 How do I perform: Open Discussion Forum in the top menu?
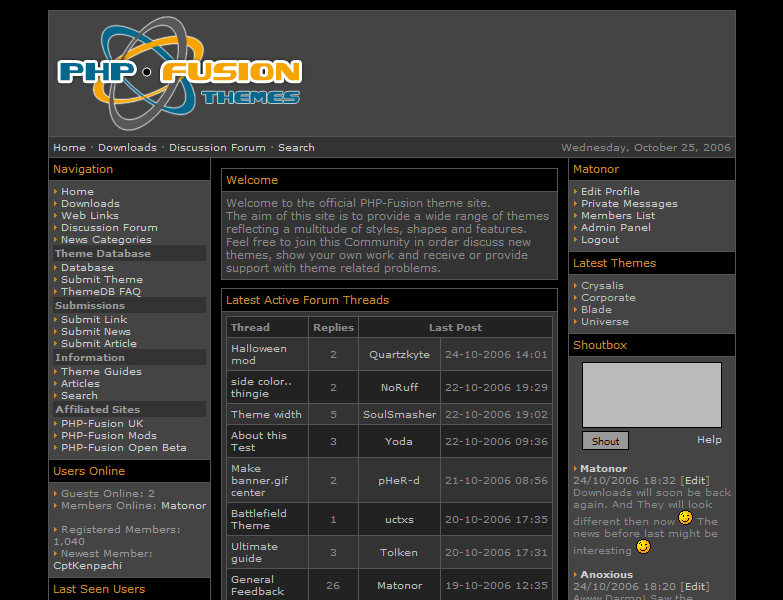pos(217,148)
